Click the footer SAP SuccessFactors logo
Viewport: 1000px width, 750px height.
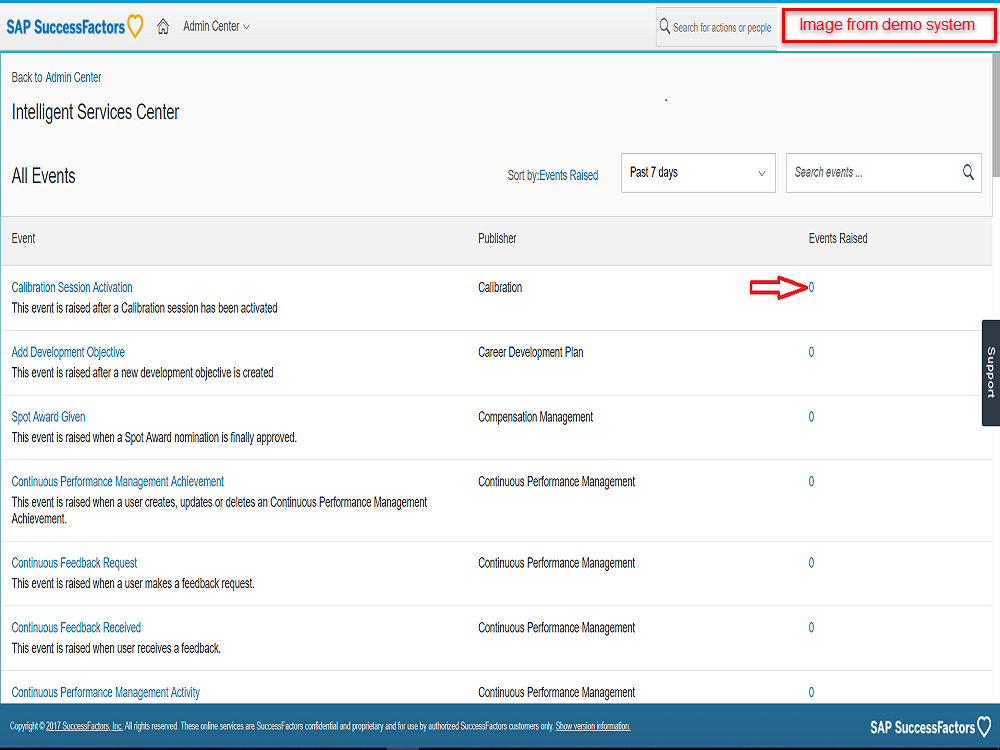coord(930,727)
